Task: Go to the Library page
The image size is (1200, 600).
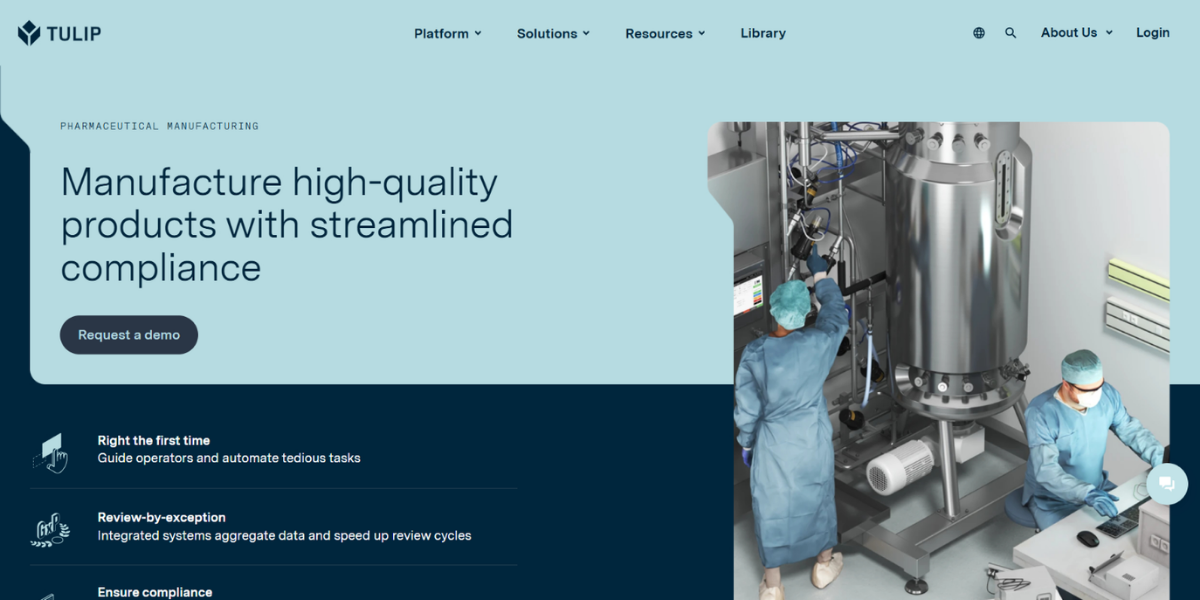Action: (763, 33)
